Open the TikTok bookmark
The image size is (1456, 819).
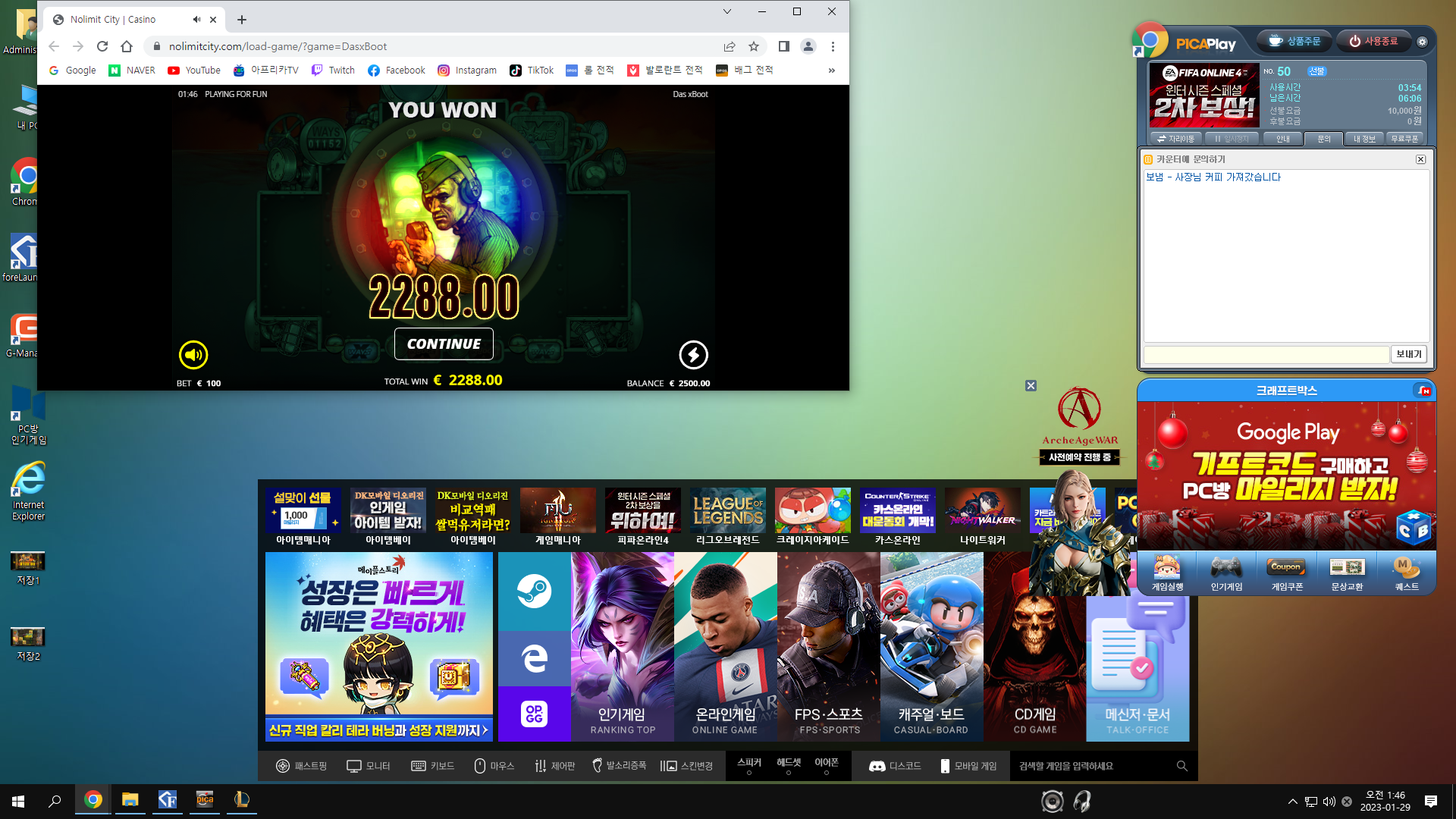pyautogui.click(x=532, y=71)
